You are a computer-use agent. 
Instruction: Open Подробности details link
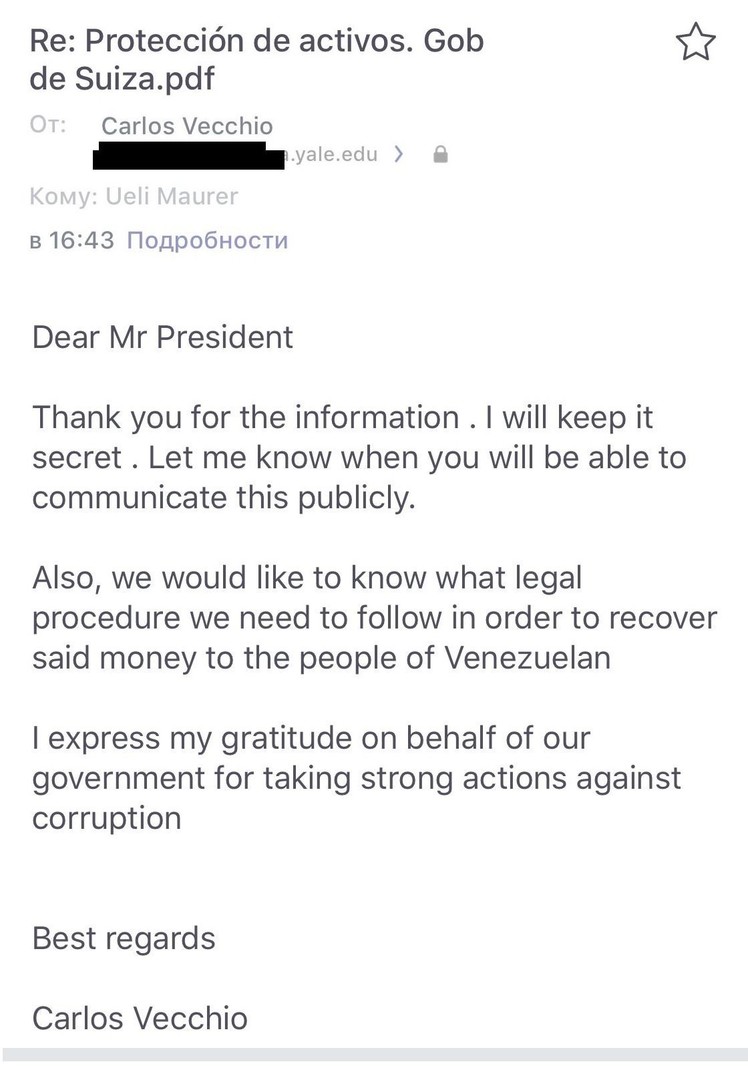click(207, 240)
